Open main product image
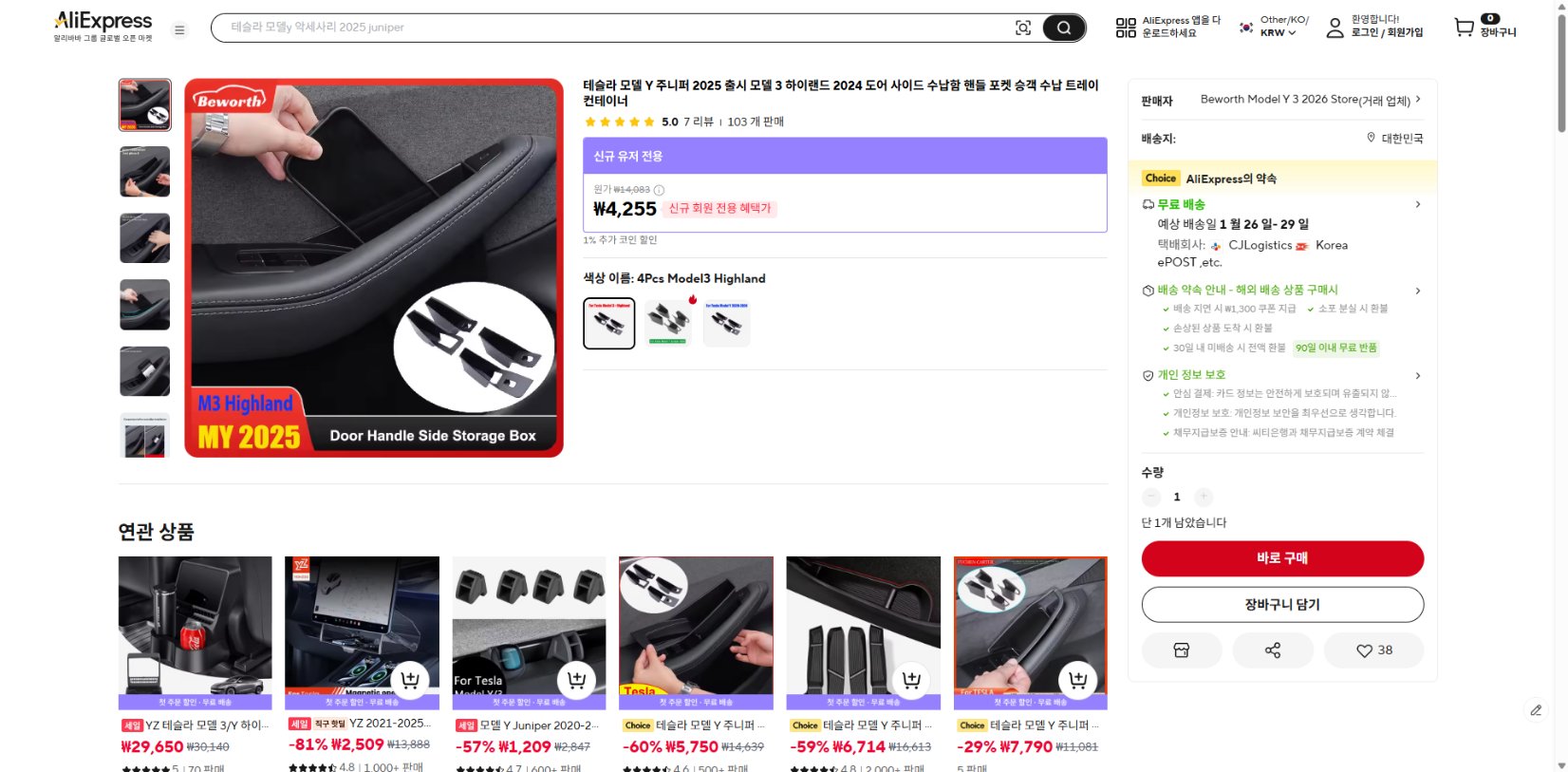 (374, 268)
